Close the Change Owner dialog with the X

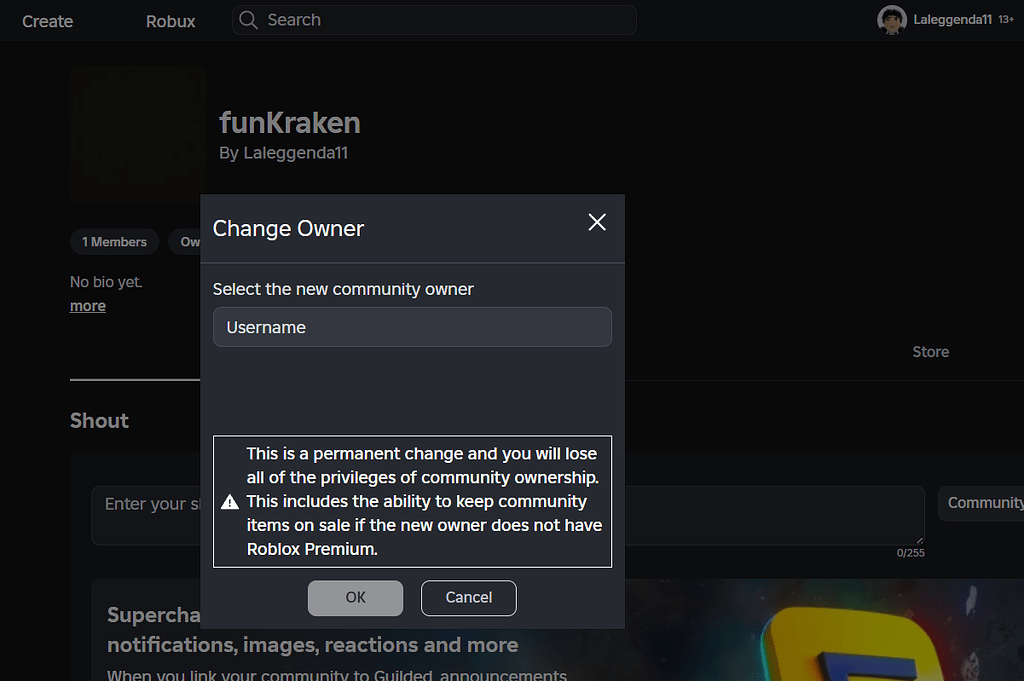coord(597,222)
